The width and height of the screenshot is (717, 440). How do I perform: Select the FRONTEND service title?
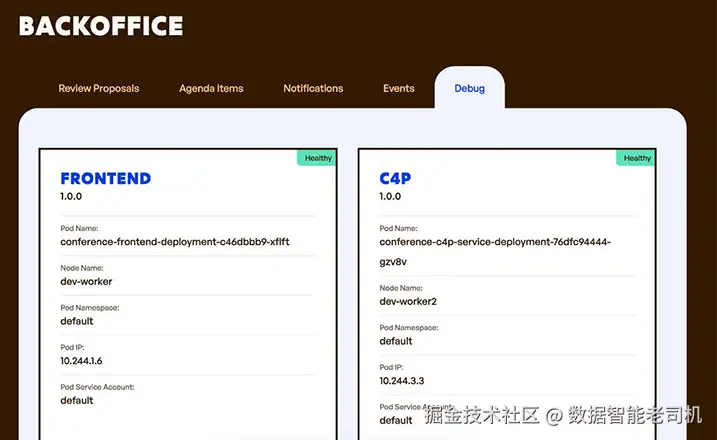[106, 178]
